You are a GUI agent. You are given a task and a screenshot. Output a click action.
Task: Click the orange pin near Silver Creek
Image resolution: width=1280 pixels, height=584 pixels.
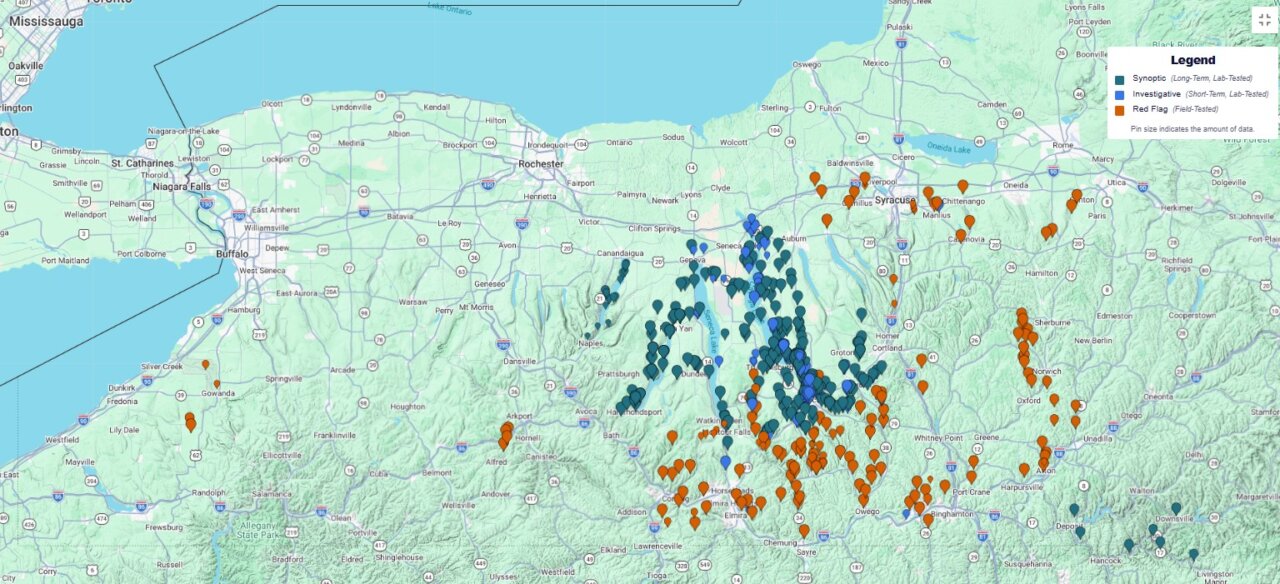[x=205, y=365]
